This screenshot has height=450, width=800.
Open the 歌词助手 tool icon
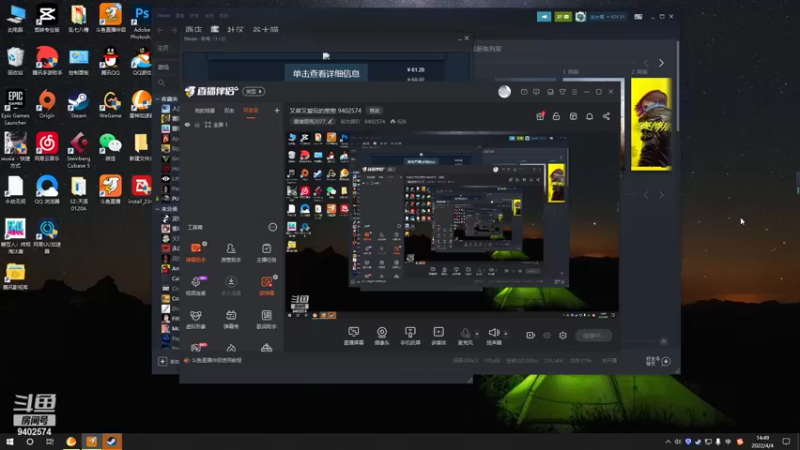coord(266,318)
